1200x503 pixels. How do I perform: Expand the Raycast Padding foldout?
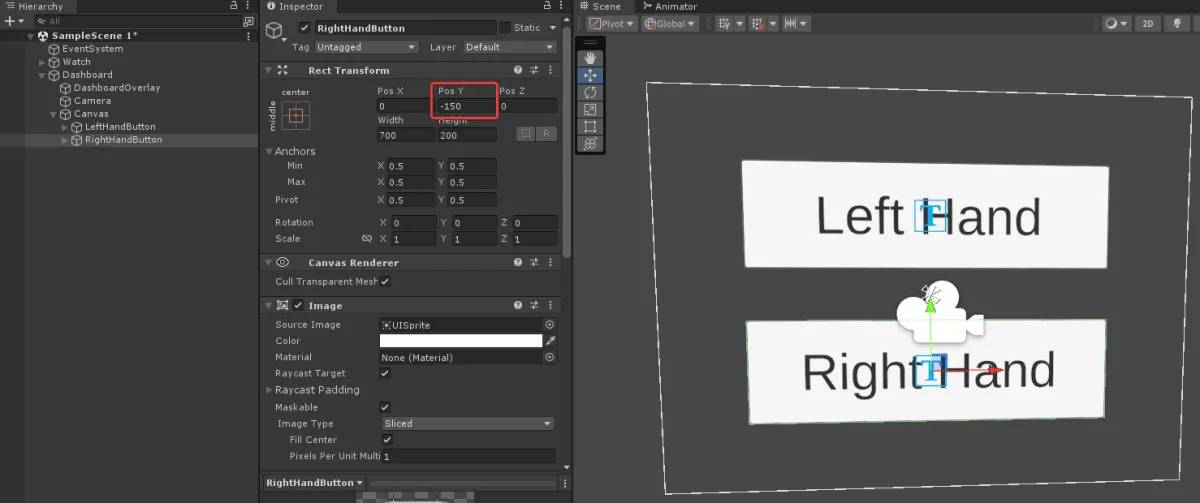269,390
